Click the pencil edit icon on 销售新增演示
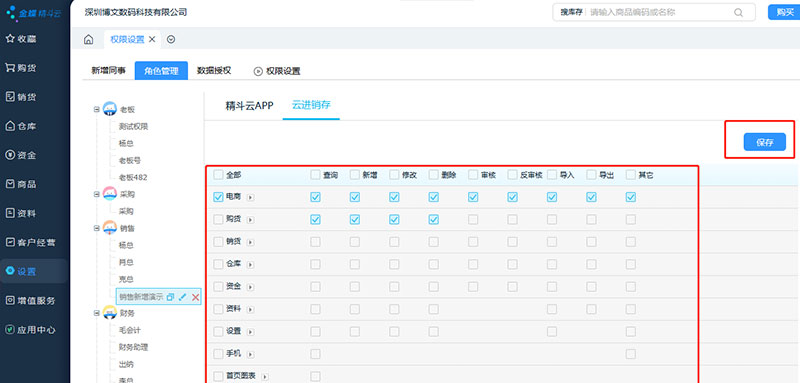Screen dimensions: 800x383 [183, 297]
